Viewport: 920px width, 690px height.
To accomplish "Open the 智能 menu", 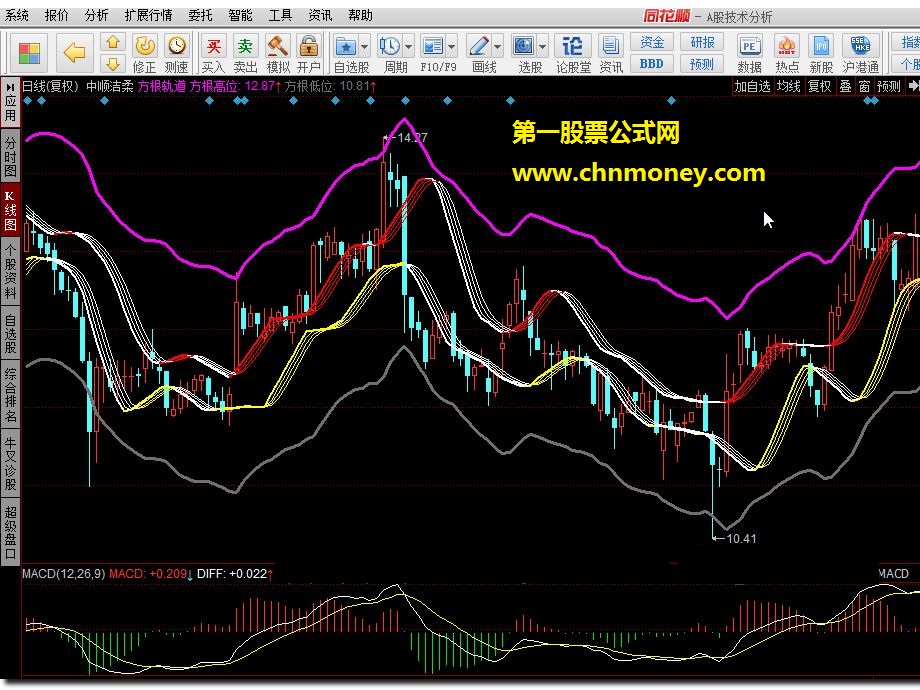I will pyautogui.click(x=240, y=15).
